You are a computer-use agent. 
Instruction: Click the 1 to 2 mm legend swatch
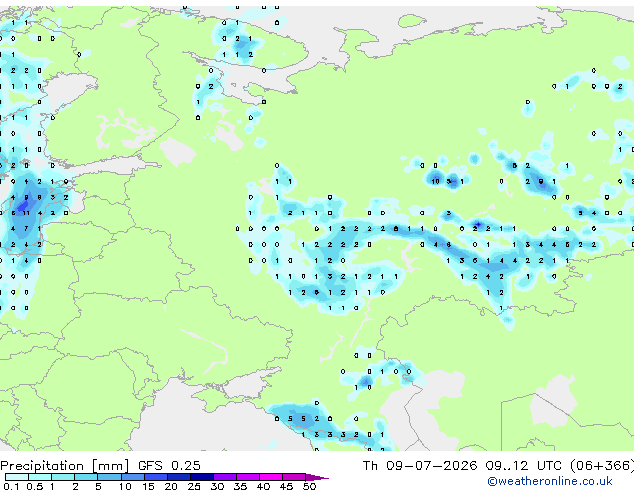click(63, 477)
